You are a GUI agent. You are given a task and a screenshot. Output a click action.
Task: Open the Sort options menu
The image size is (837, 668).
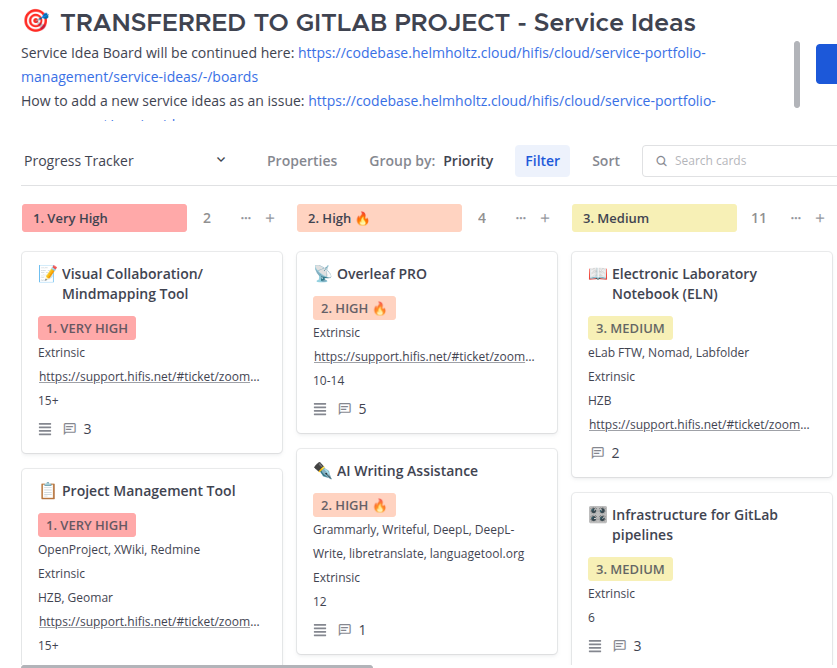(x=605, y=161)
